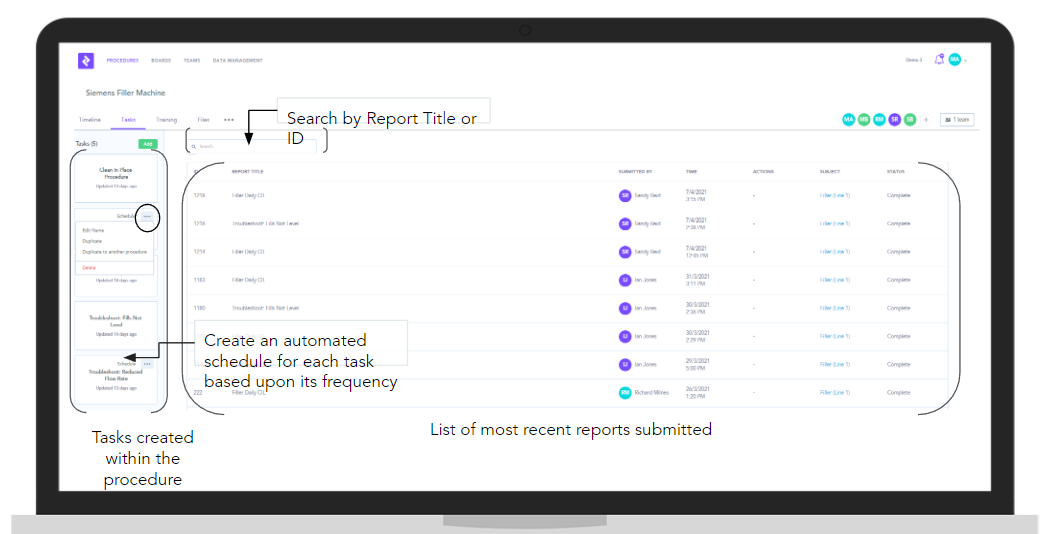This screenshot has width=1045, height=534.
Task: Click the RM avatar in member row
Action: (x=879, y=120)
